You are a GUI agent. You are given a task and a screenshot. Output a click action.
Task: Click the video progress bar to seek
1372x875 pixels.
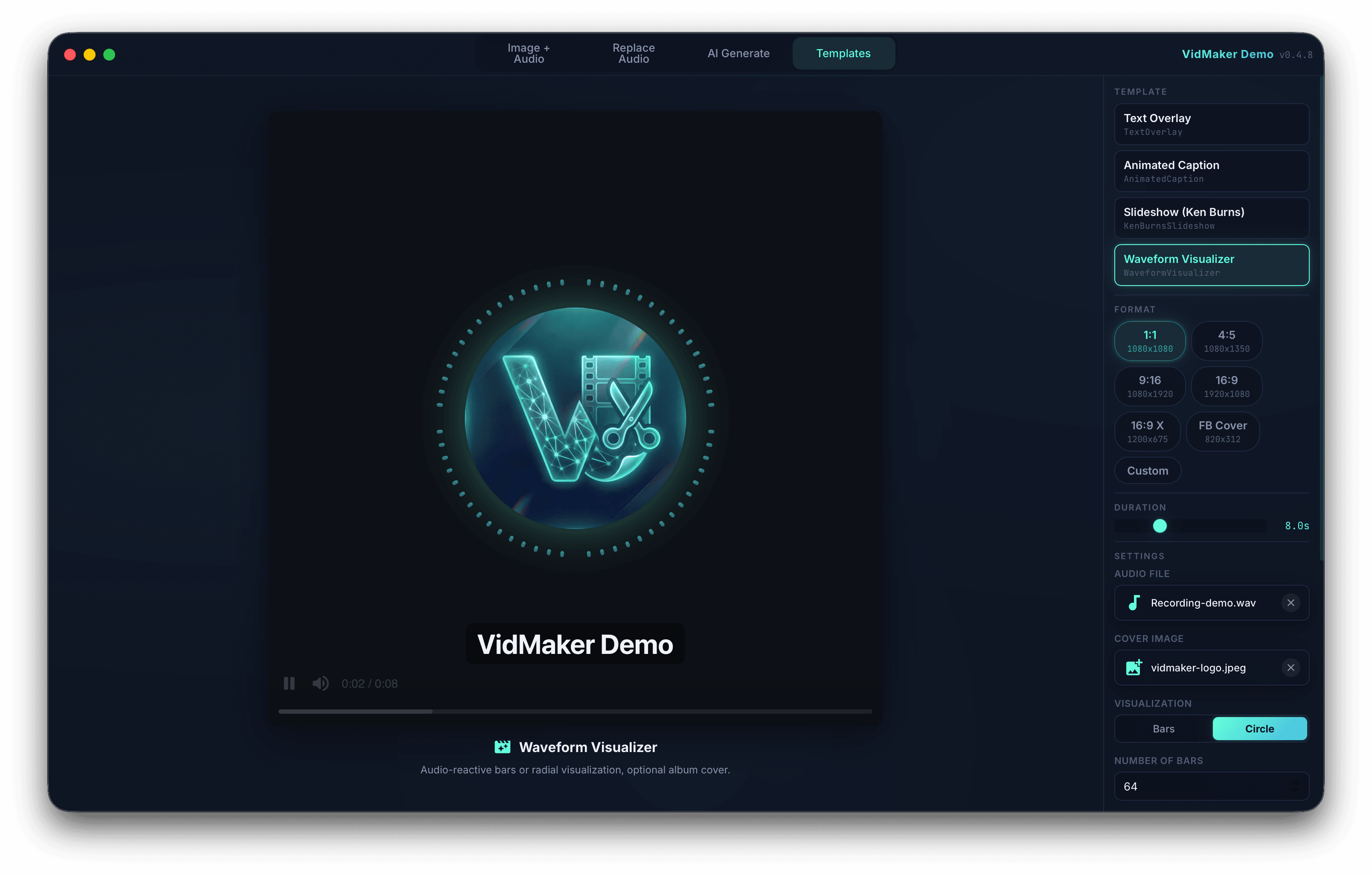(575, 711)
